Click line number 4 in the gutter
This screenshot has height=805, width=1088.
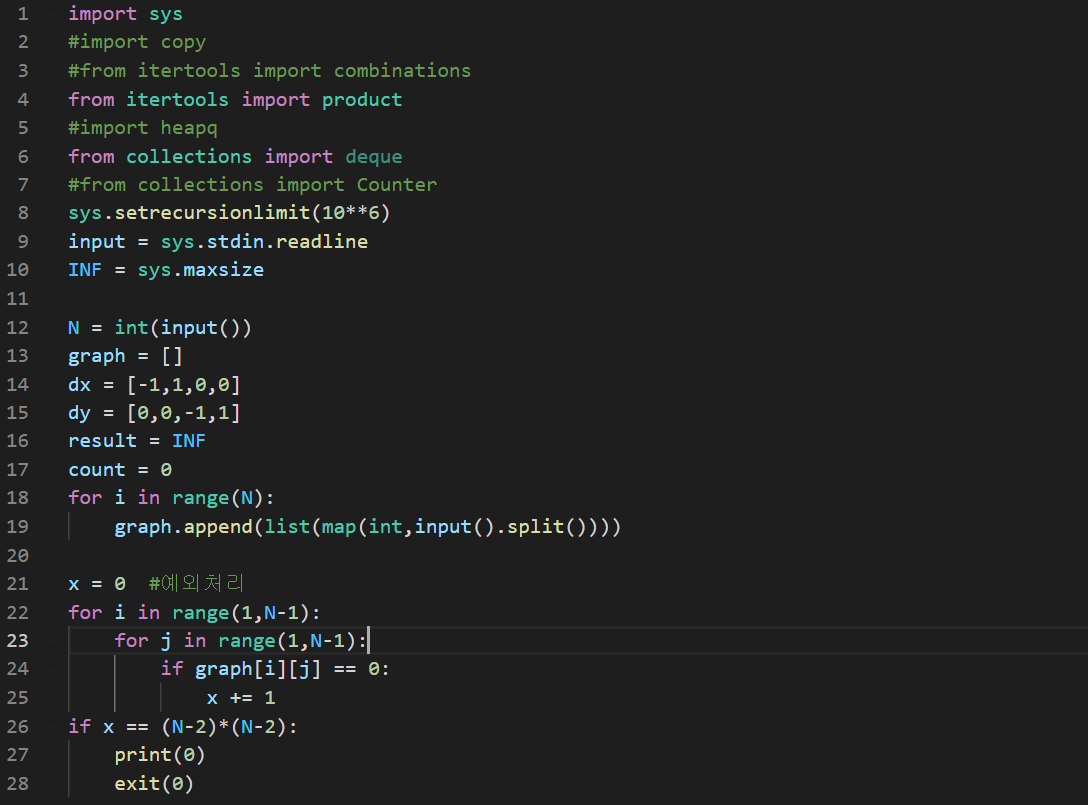(24, 99)
